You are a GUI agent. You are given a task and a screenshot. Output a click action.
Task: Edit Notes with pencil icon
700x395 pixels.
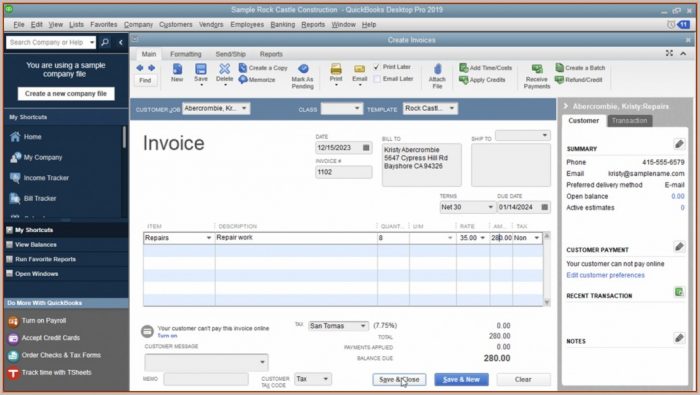pos(679,338)
